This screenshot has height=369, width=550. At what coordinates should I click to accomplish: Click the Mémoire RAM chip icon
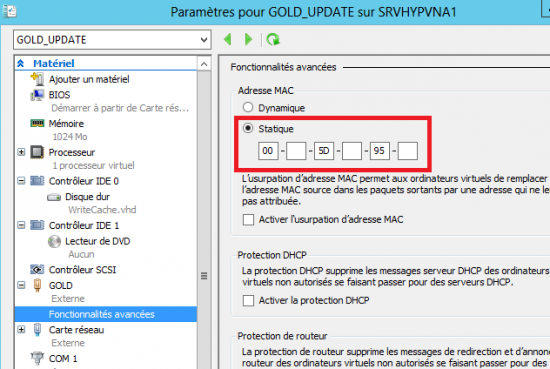[x=37, y=123]
